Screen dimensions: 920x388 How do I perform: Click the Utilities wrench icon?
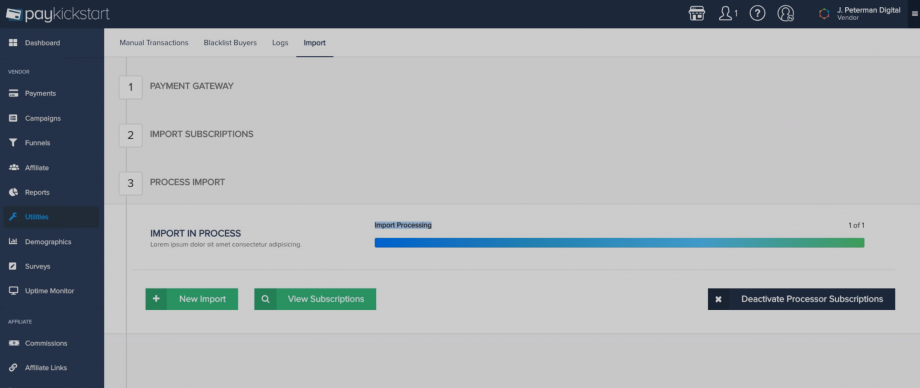13,217
